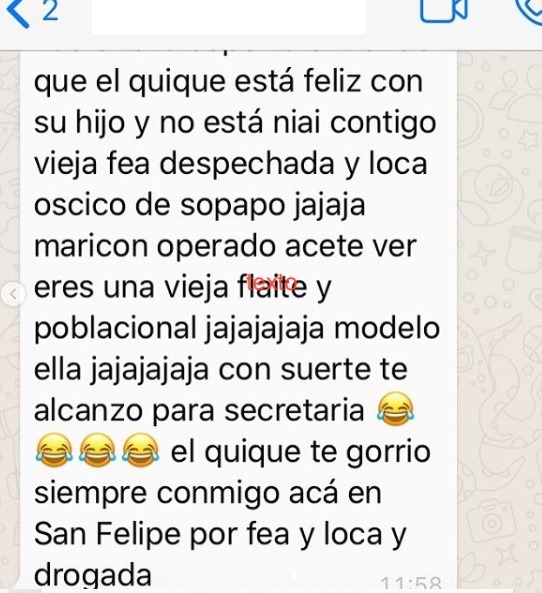Tap the third laughing emoji before 'el quique'
542x593 pixels.
point(140,450)
